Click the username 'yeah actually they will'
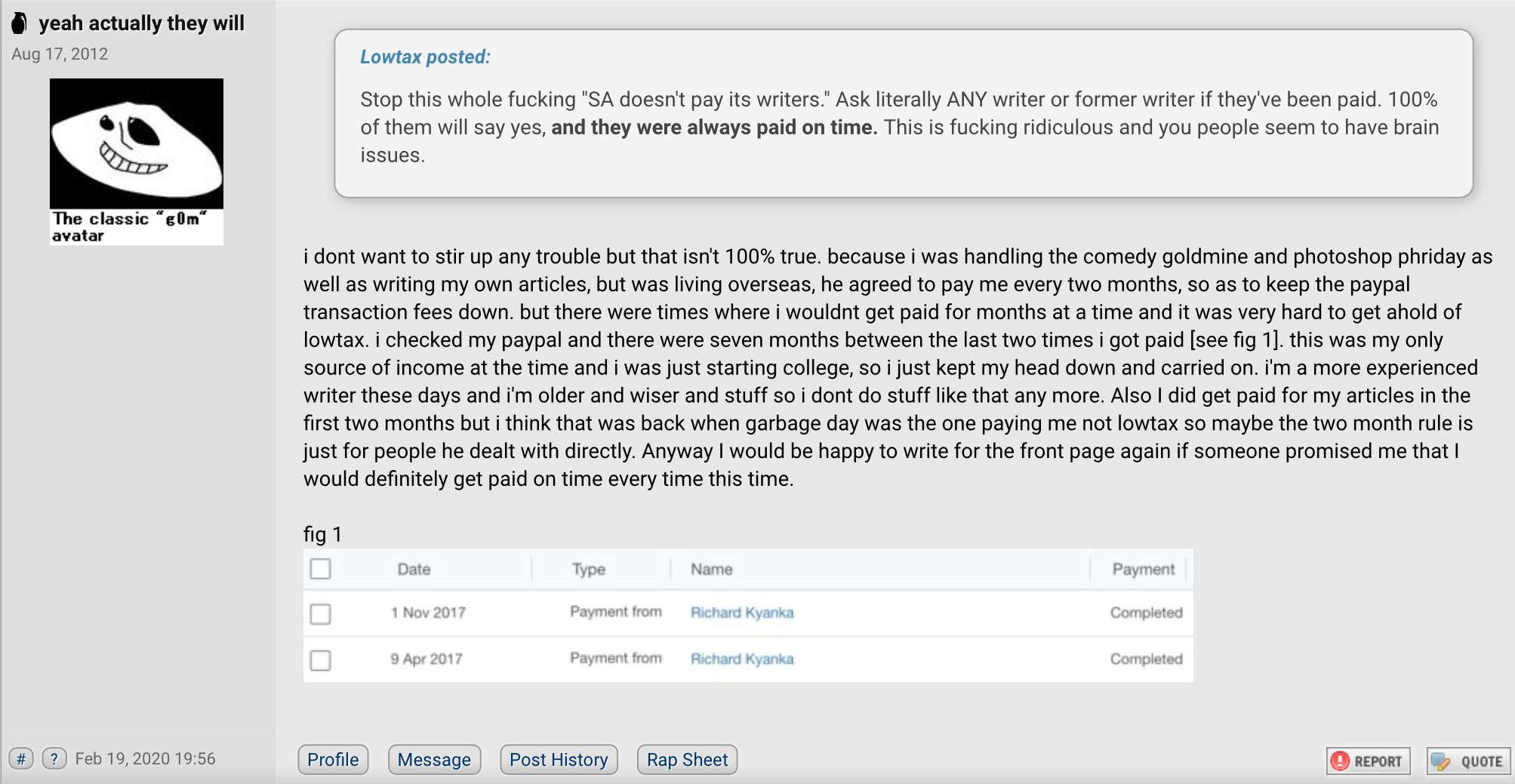 [x=141, y=23]
